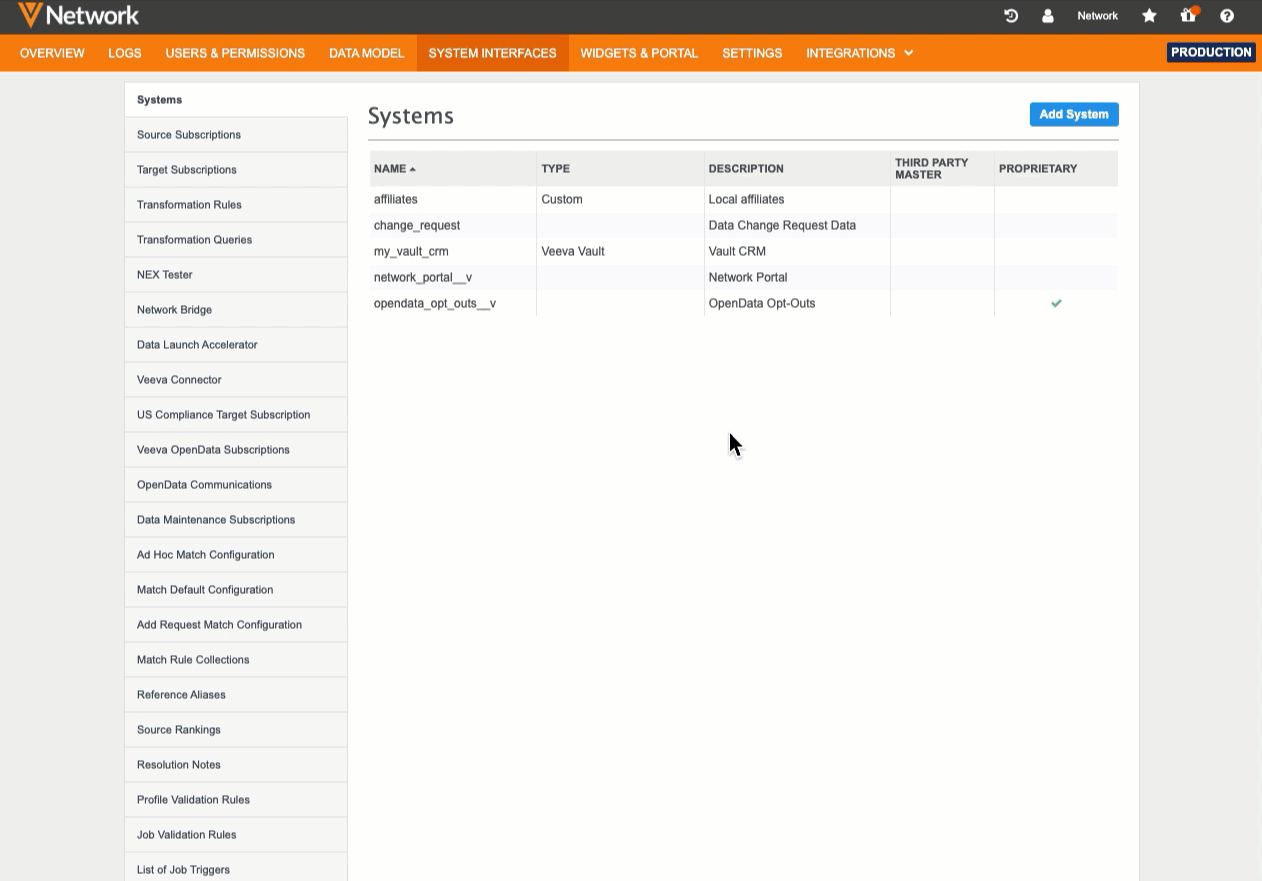Open Ad Hoc Match Configuration
The image size is (1262, 881).
pos(236,555)
